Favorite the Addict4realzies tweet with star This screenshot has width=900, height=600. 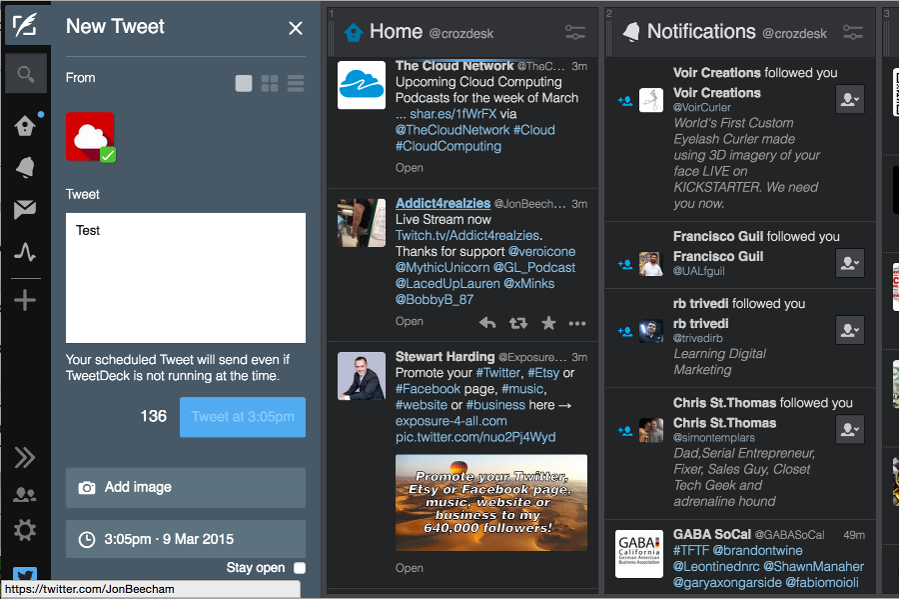tap(549, 323)
